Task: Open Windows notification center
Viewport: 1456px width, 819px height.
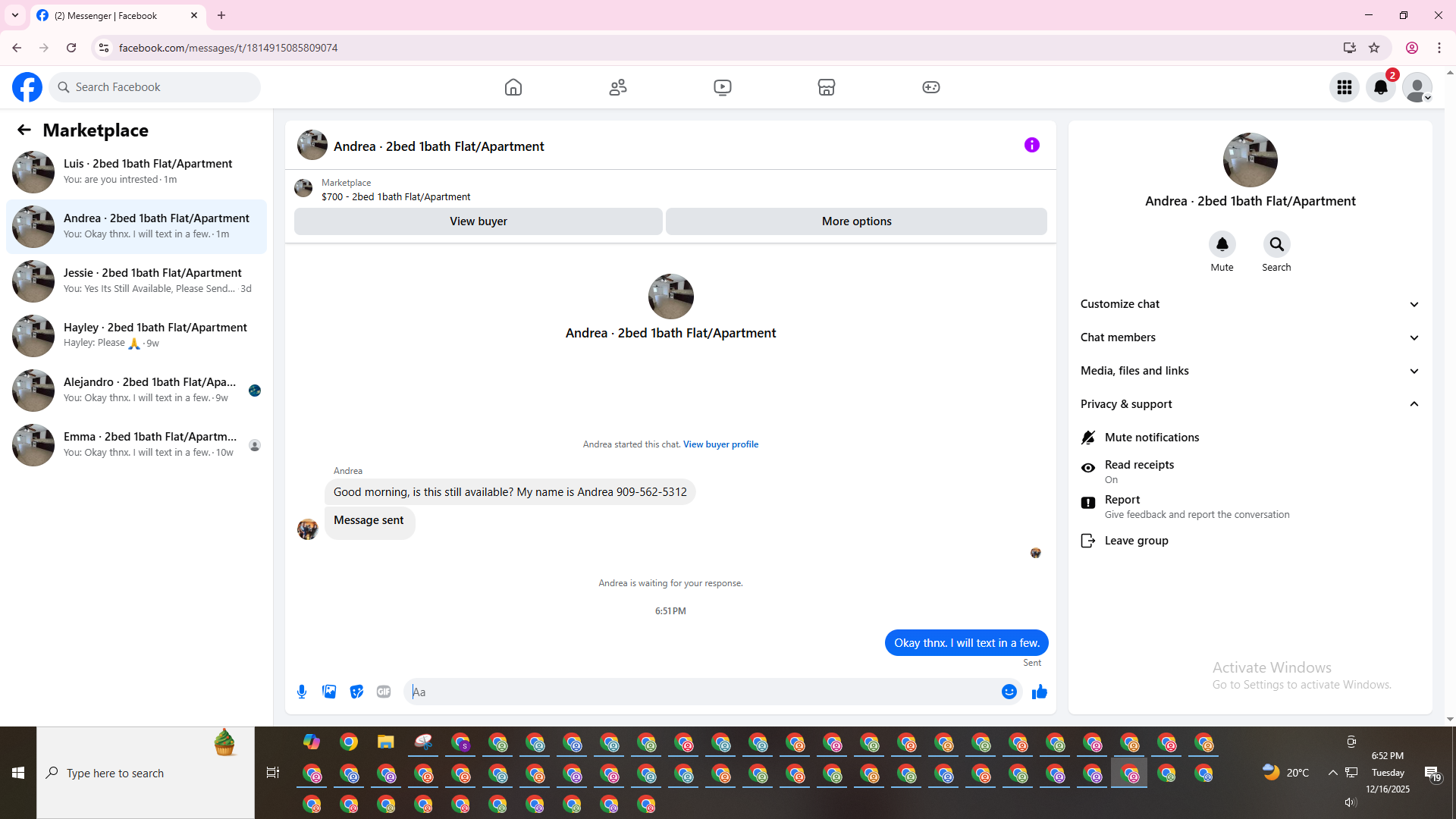Action: click(x=1432, y=773)
